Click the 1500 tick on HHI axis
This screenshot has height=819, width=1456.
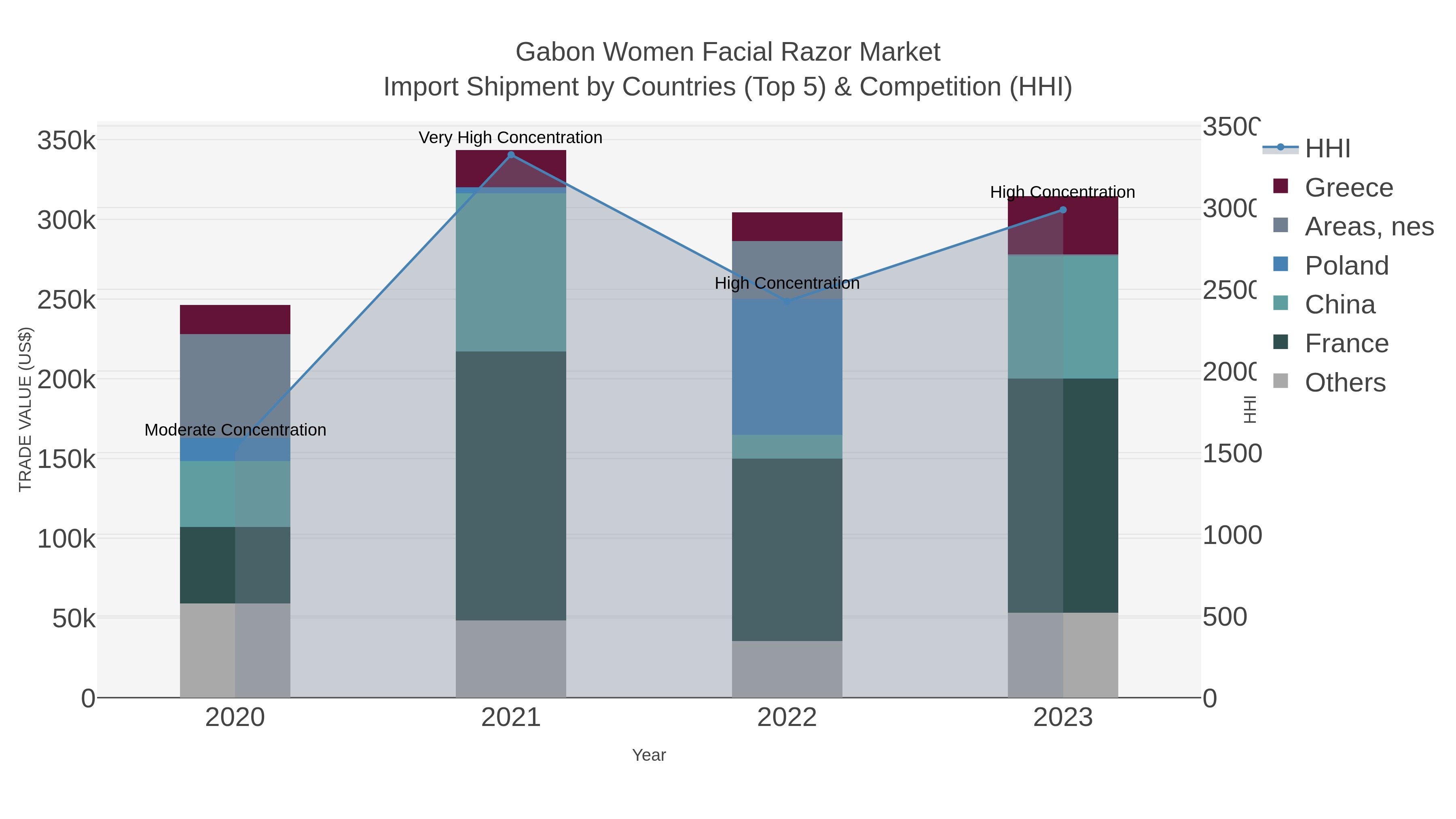[1232, 453]
